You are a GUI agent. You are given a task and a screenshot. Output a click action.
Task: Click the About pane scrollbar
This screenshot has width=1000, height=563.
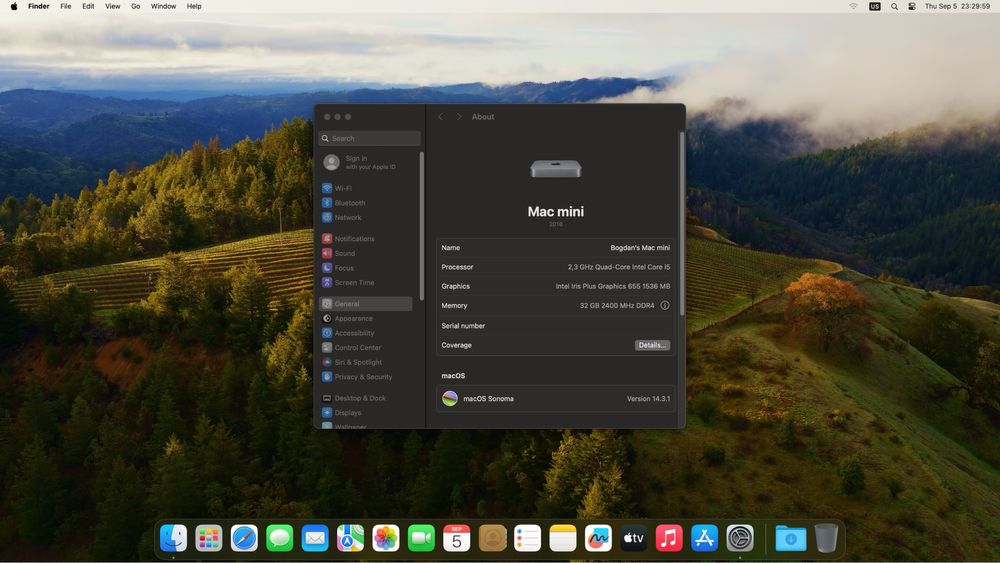coord(682,223)
